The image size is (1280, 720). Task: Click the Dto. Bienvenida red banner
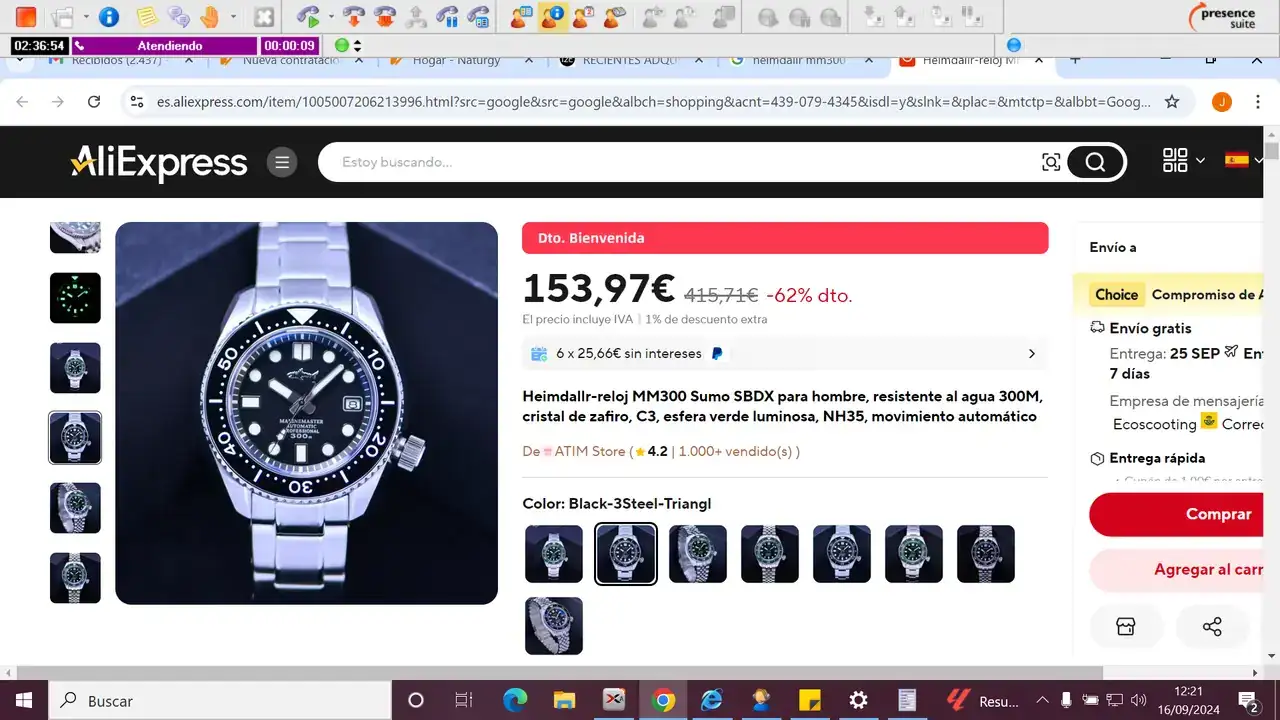tap(785, 238)
